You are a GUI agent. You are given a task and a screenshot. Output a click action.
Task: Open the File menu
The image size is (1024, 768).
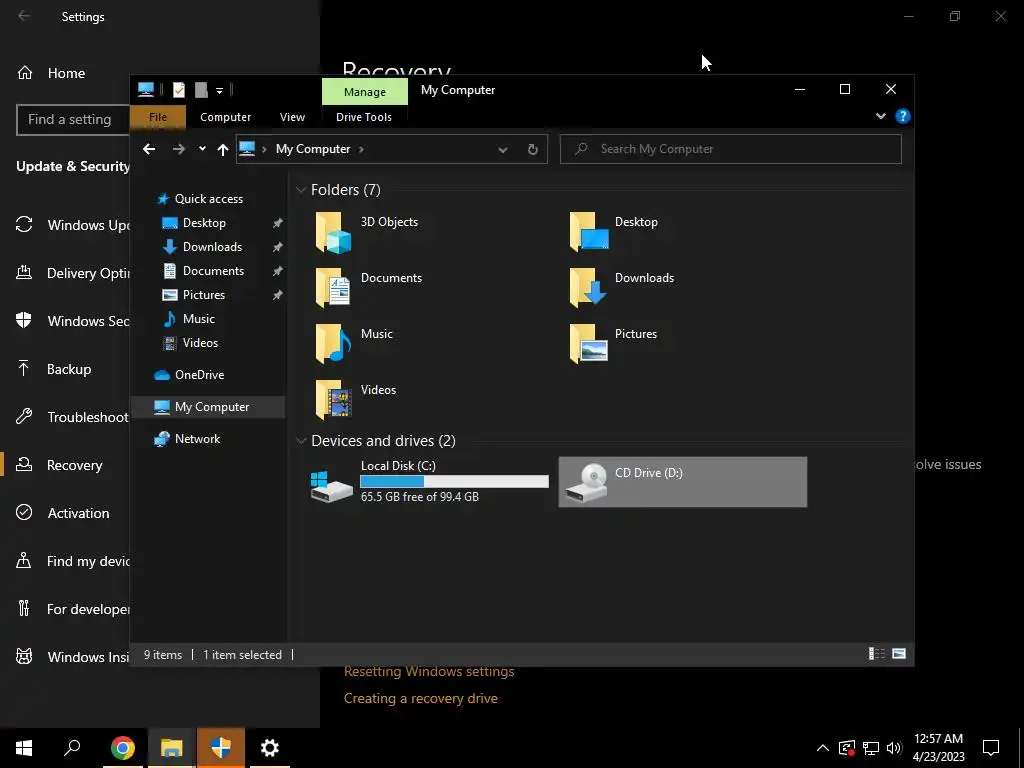point(158,117)
